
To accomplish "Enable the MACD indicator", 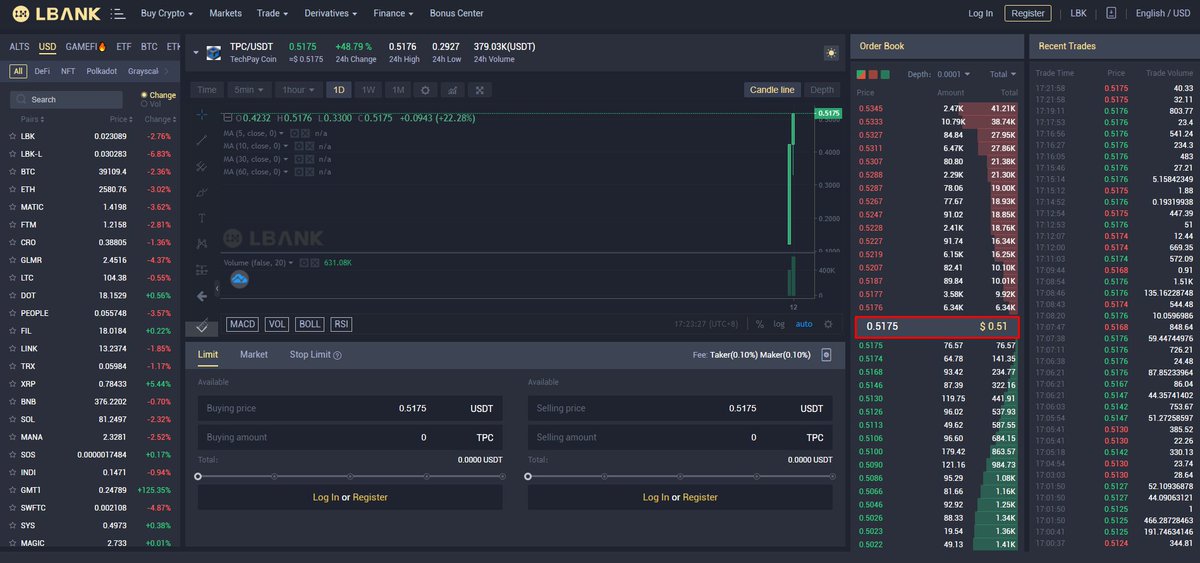I will 242,324.
